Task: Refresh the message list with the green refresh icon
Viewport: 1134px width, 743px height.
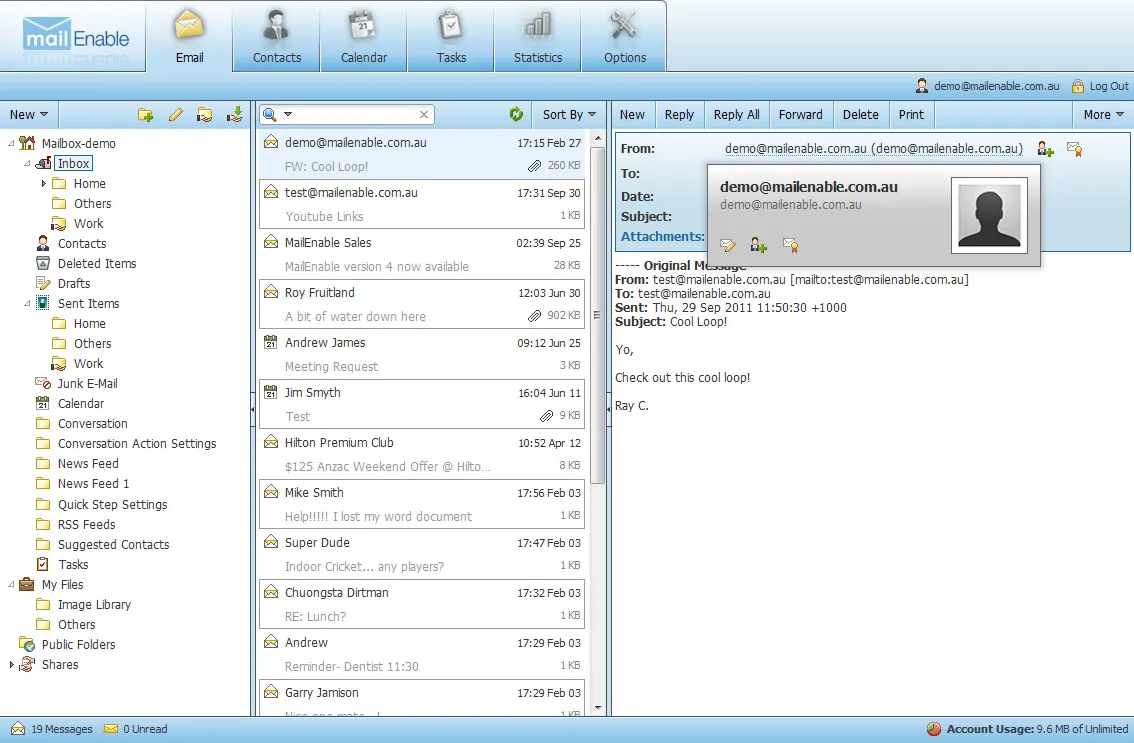Action: coord(517,114)
